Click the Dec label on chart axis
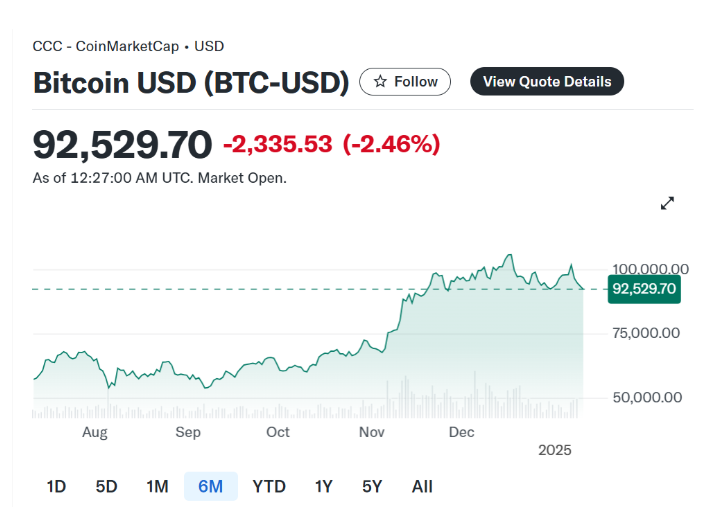 tap(461, 432)
